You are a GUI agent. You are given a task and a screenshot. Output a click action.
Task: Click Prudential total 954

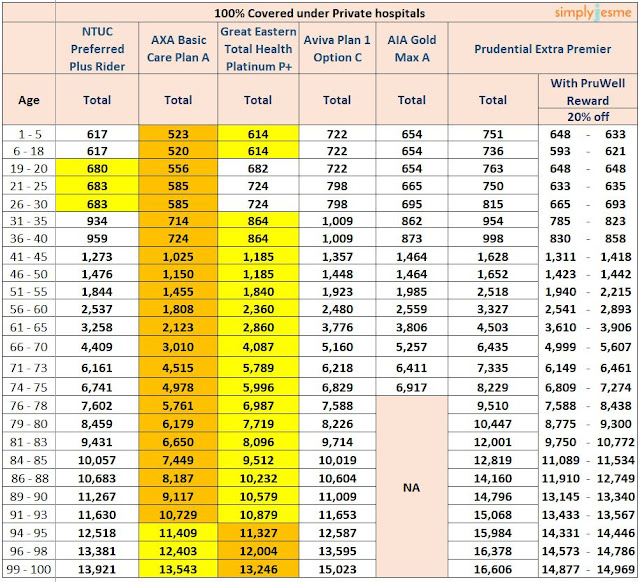pyautogui.click(x=493, y=221)
